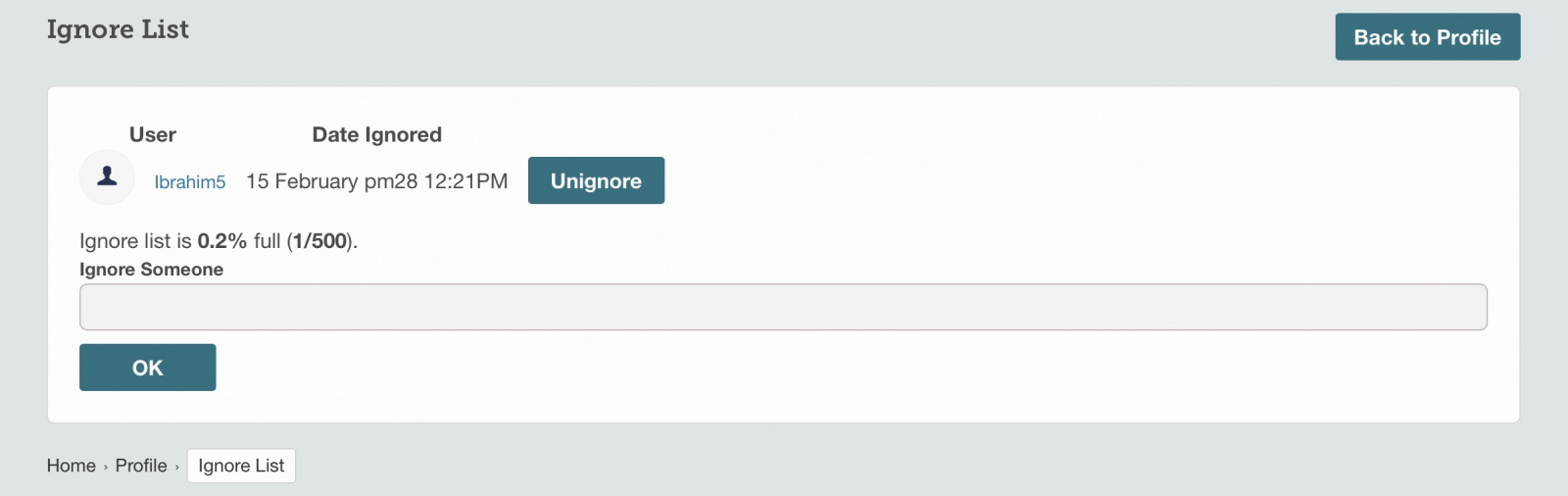Viewport: 1568px width, 496px height.
Task: Click the Date Ignored column header
Action: click(x=377, y=135)
